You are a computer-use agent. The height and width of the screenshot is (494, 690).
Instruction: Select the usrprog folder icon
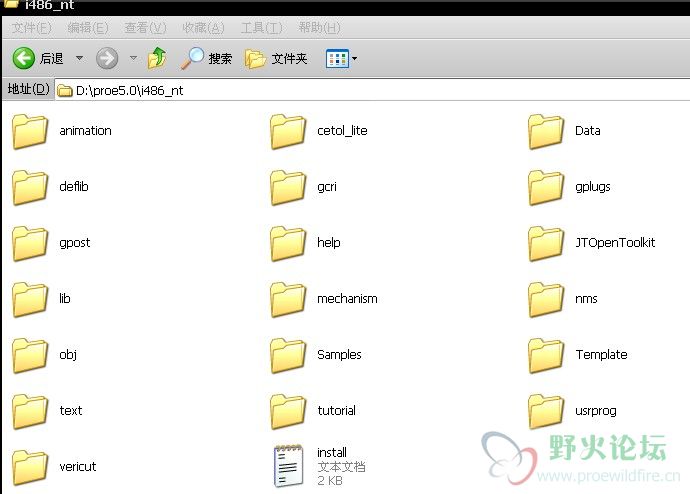point(546,411)
